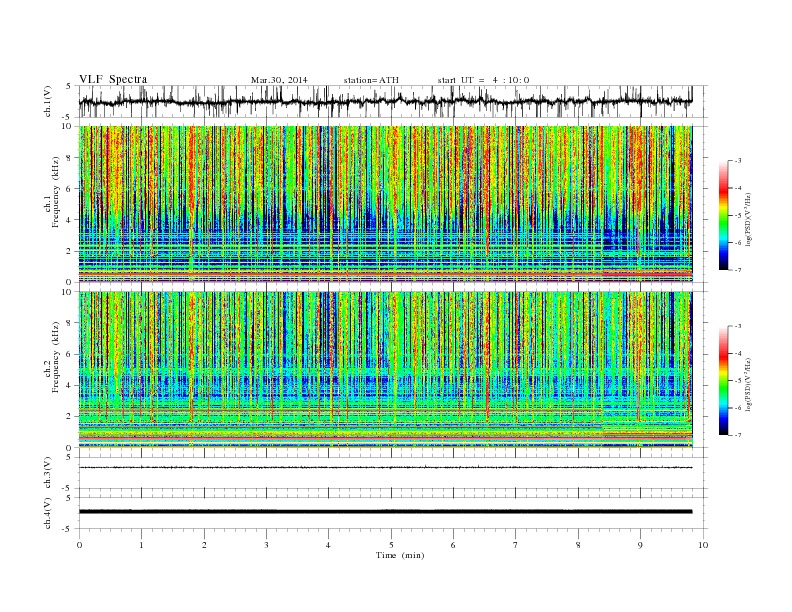Select the ch.2 frequency spectrogram panel
This screenshot has height=612, width=792.
(x=386, y=370)
